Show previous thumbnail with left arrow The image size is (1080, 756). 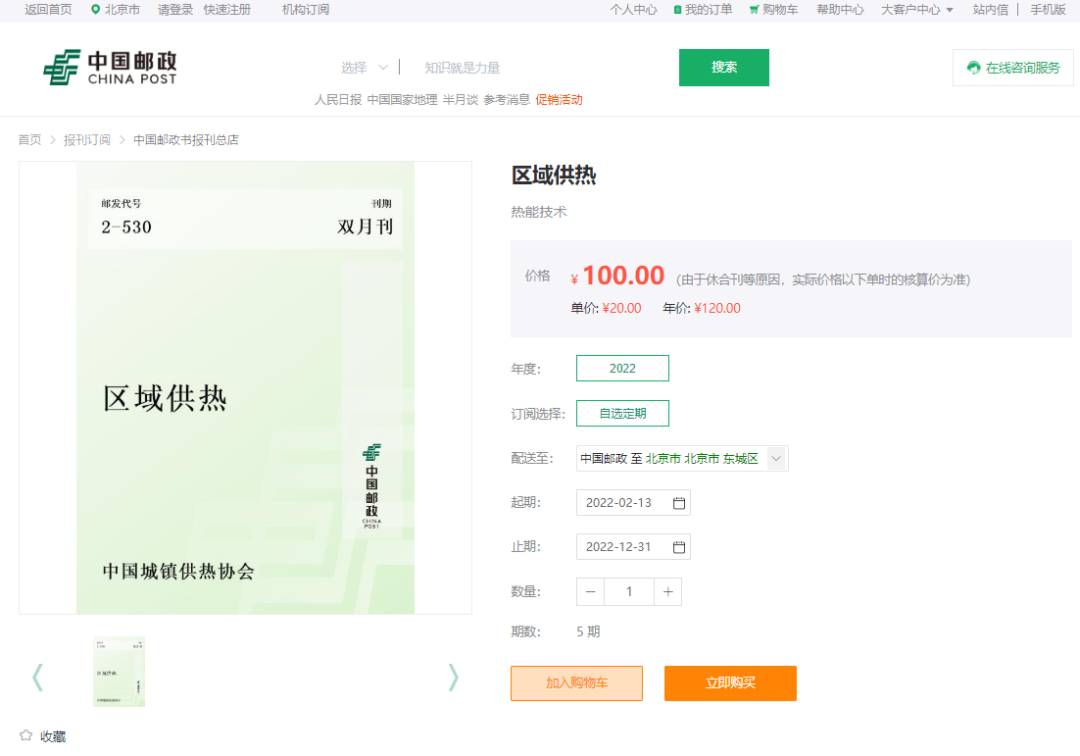point(38,677)
